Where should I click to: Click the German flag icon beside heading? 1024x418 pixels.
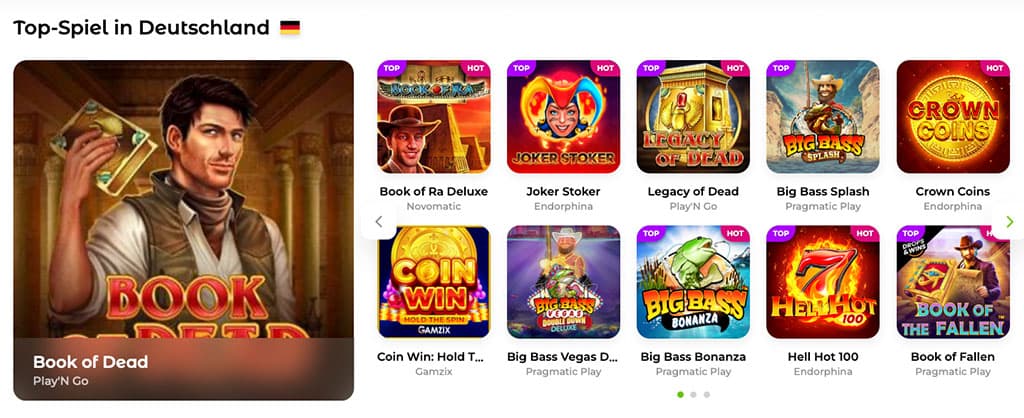[290, 27]
